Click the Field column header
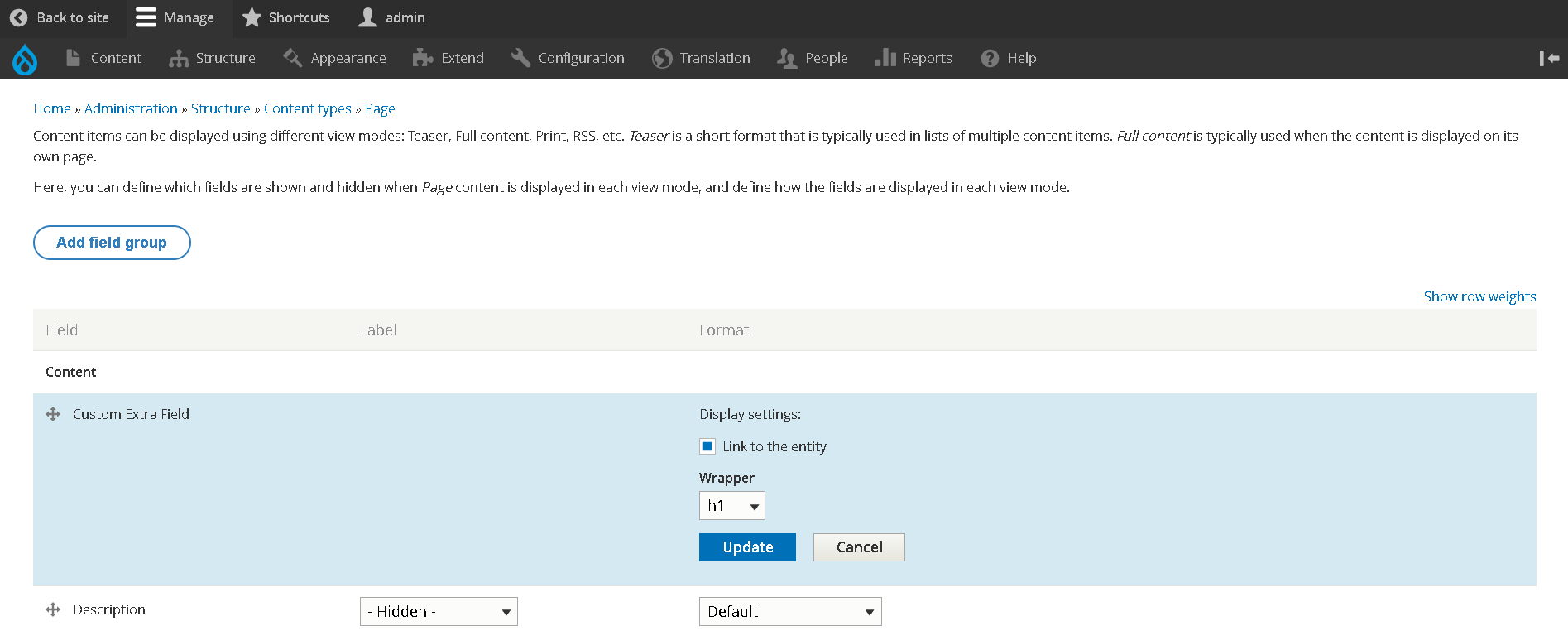1568x631 pixels. point(62,330)
